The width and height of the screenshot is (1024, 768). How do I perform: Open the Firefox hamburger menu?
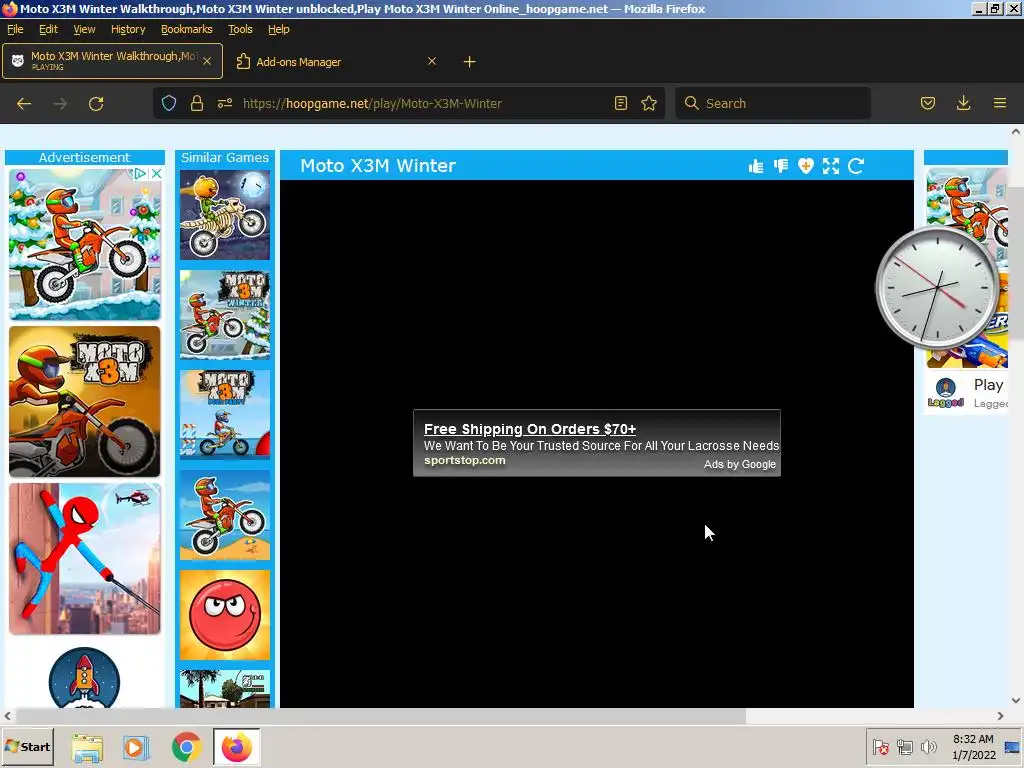(x=1000, y=103)
